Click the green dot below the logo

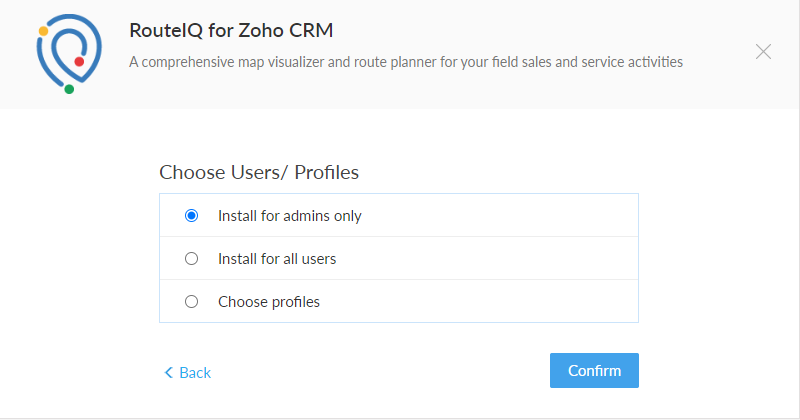[x=69, y=89]
